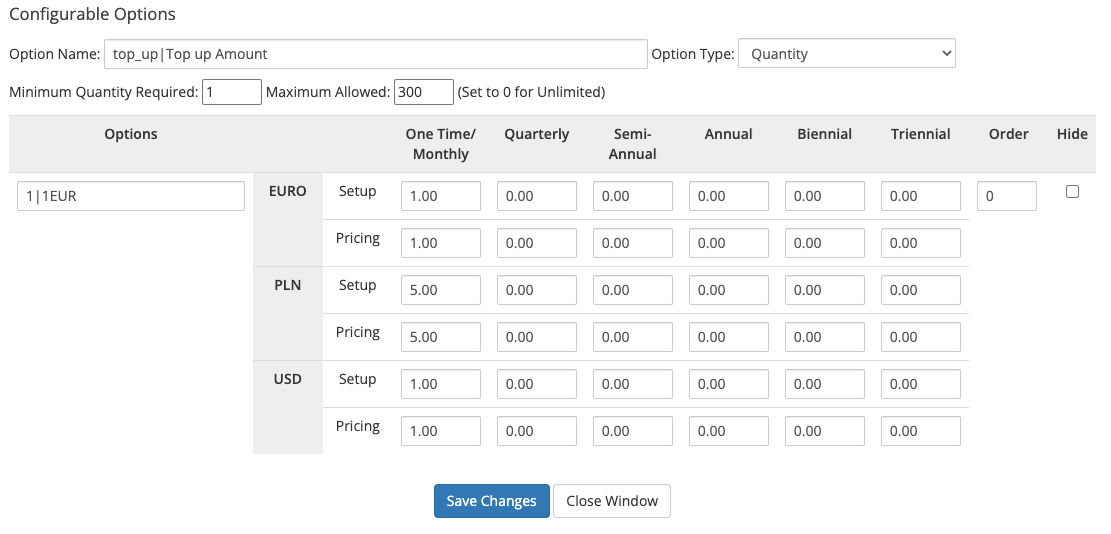
Task: Click PLN Pricing Semi-Annual field
Action: [x=632, y=337]
